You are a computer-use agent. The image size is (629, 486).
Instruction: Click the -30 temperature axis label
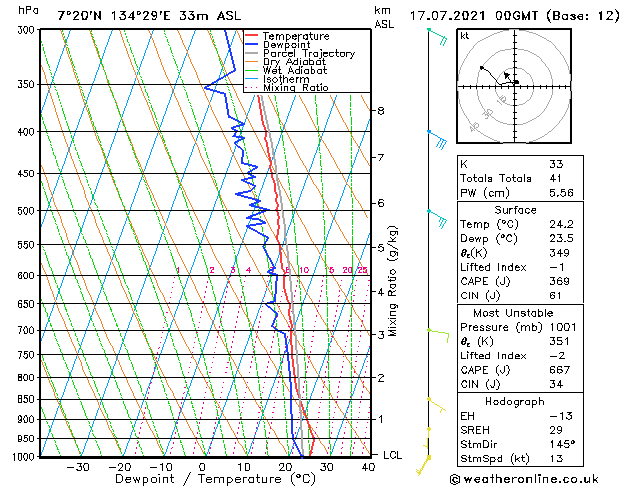coord(77,467)
